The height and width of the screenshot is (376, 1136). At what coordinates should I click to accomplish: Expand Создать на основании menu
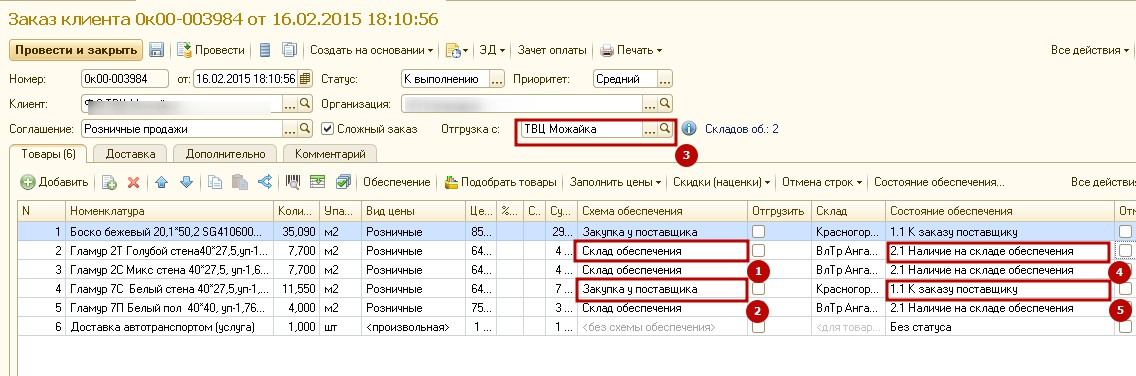point(372,50)
